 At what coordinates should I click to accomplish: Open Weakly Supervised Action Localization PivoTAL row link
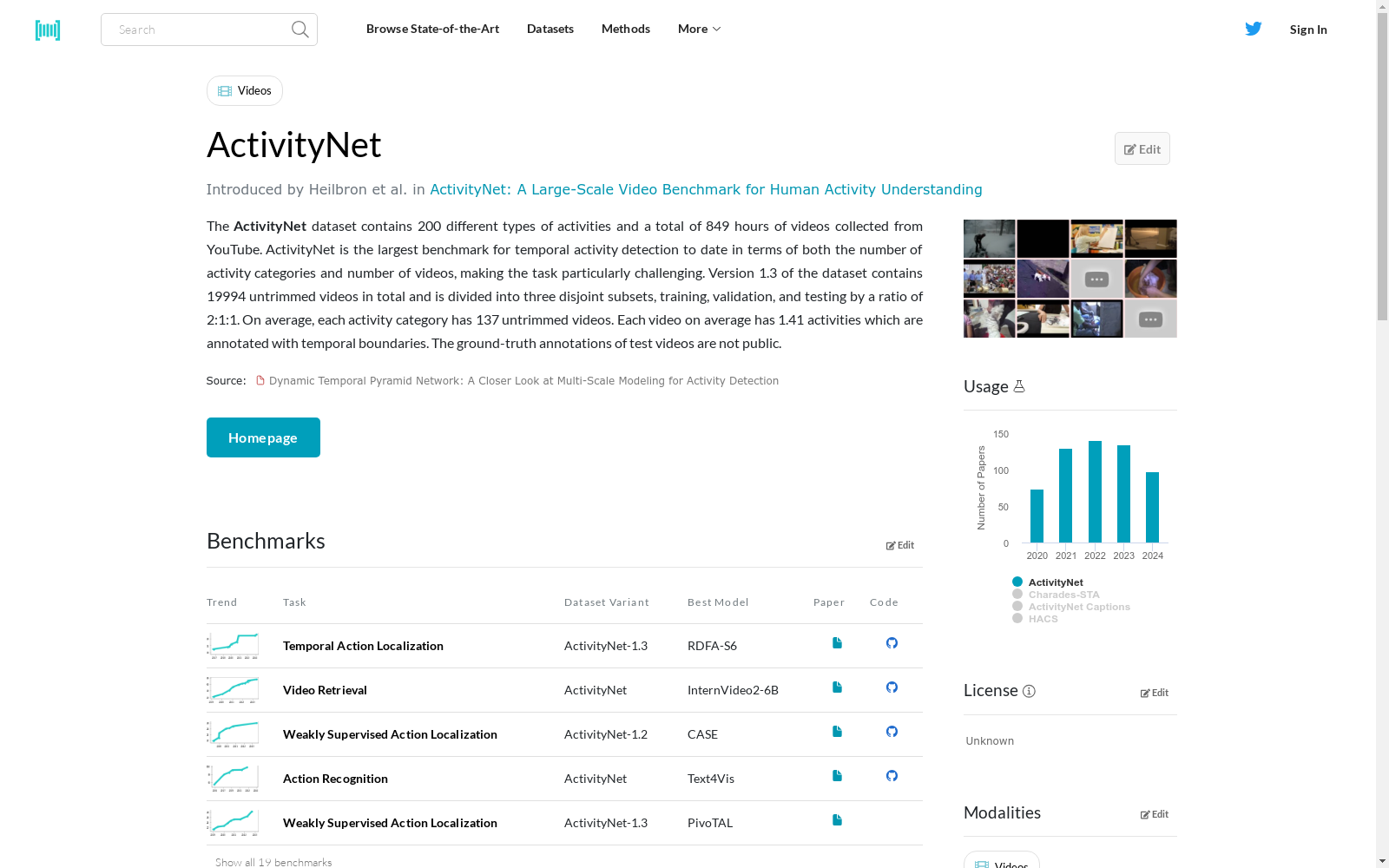click(x=390, y=823)
